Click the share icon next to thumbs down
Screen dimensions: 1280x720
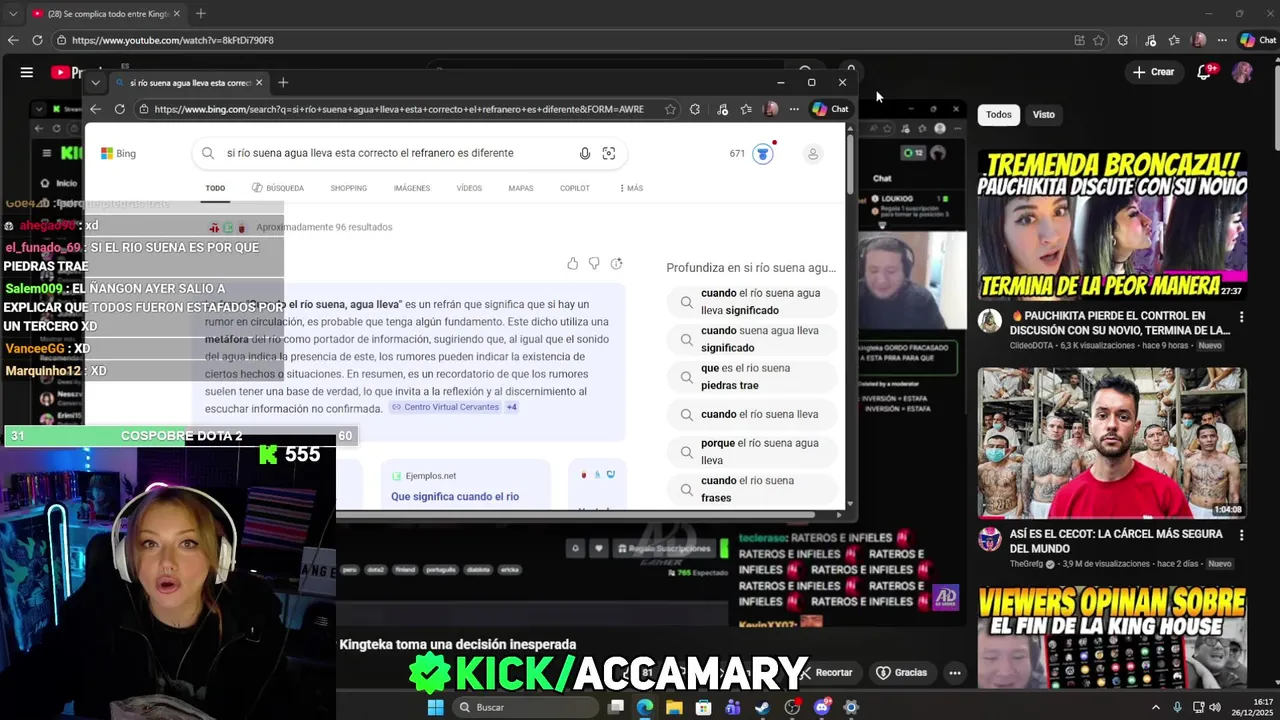tap(616, 264)
